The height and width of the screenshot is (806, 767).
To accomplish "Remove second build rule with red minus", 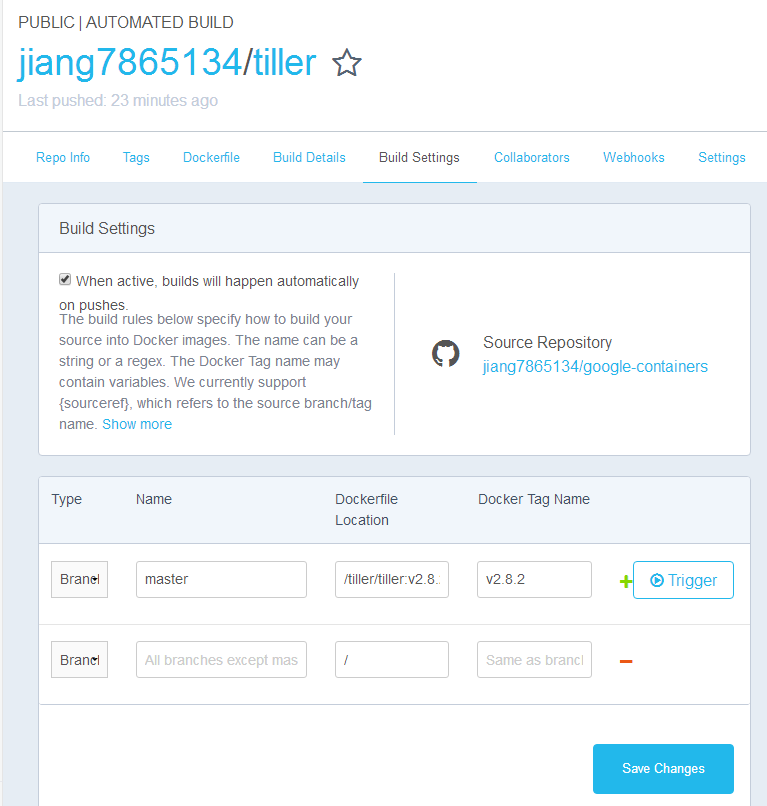I will coord(626,661).
